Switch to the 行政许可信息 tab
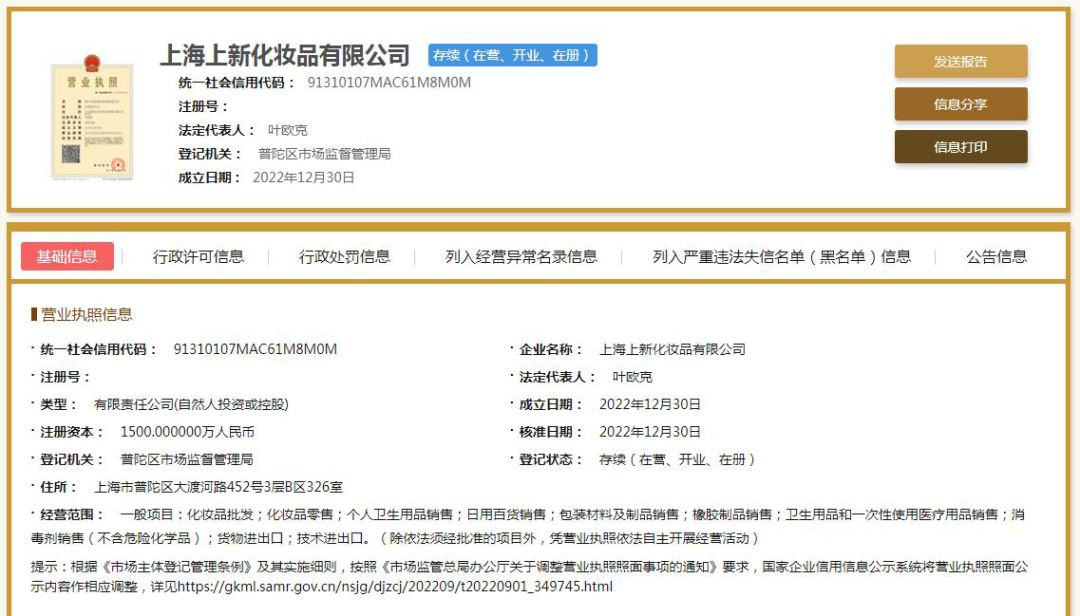 click(200, 256)
